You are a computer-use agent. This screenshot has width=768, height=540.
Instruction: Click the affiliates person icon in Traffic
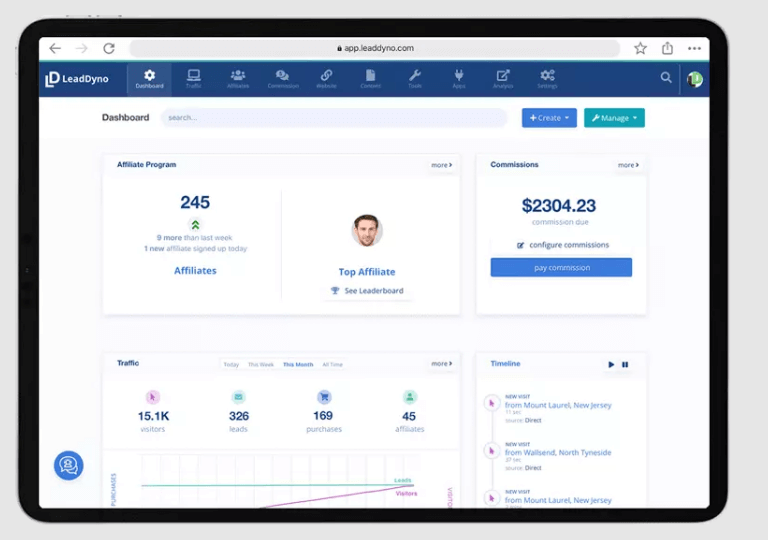point(409,397)
